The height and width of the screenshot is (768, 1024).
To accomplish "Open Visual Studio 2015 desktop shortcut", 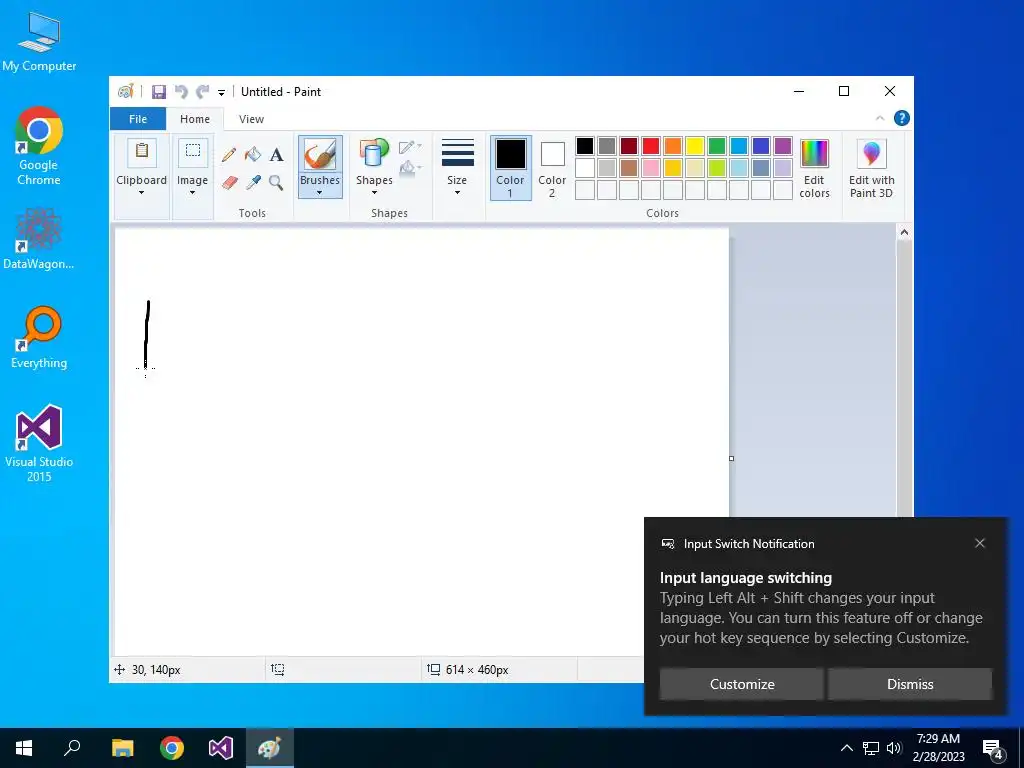I will pos(39,443).
